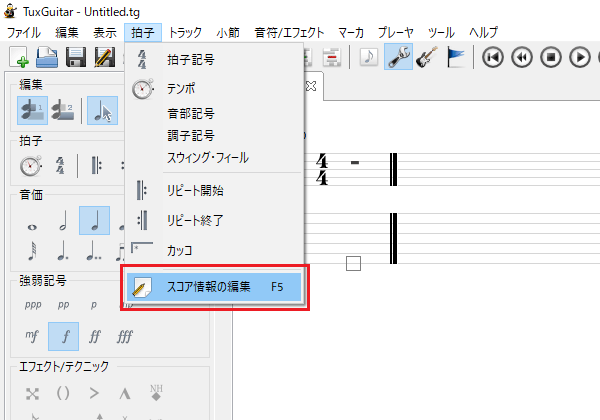Click the blue flag marker icon
600x420 pixels.
[455, 57]
